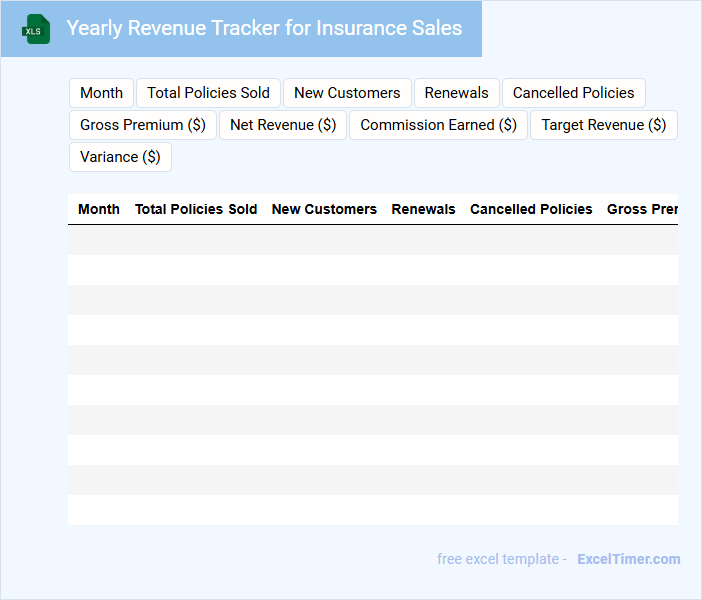Choose the Renewals tag
Screen dimensions: 702x600
tap(456, 93)
